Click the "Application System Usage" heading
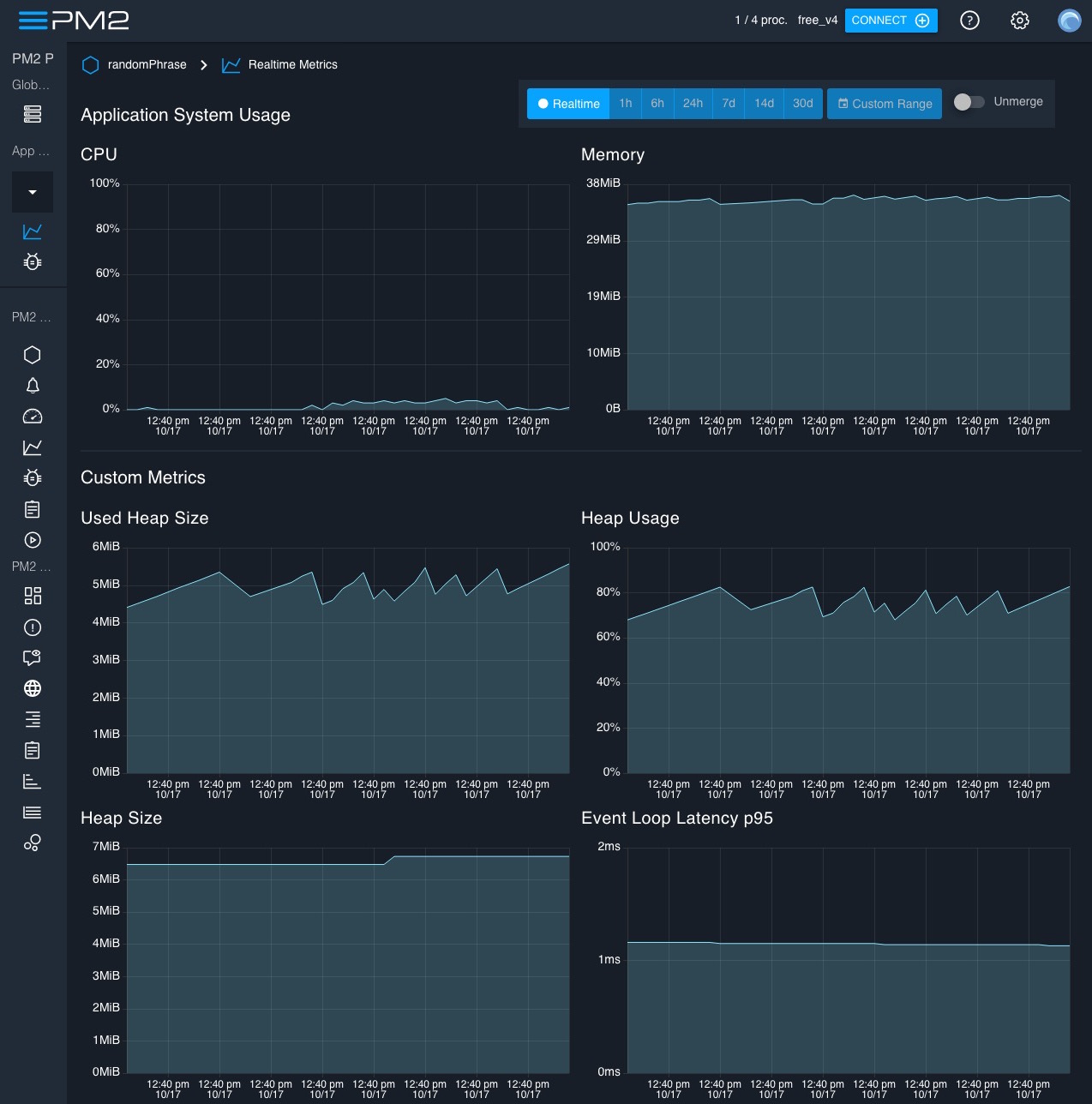The height and width of the screenshot is (1104, 1092). pyautogui.click(x=185, y=115)
